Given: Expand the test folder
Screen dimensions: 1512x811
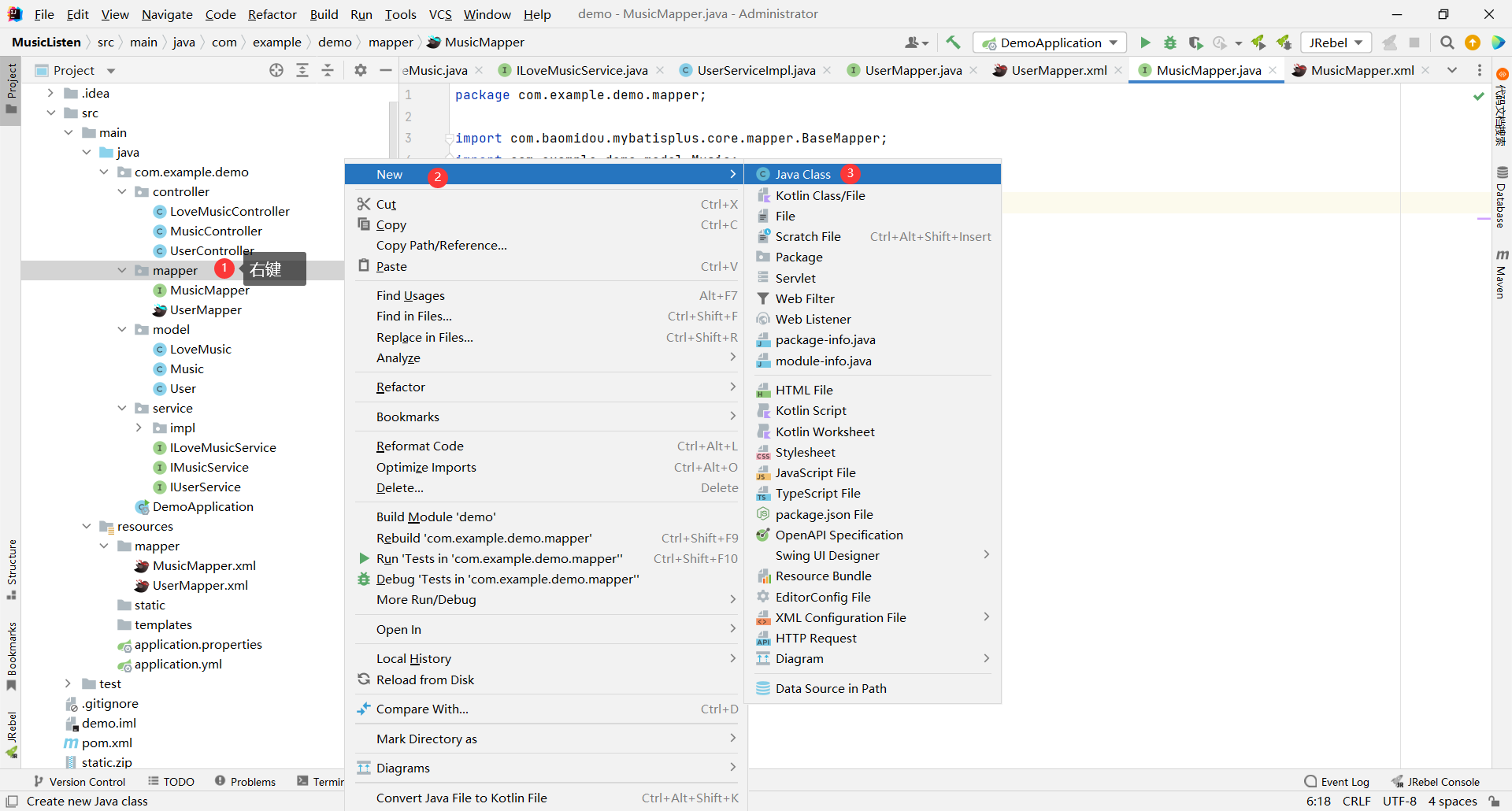Looking at the screenshot, I should click(69, 683).
